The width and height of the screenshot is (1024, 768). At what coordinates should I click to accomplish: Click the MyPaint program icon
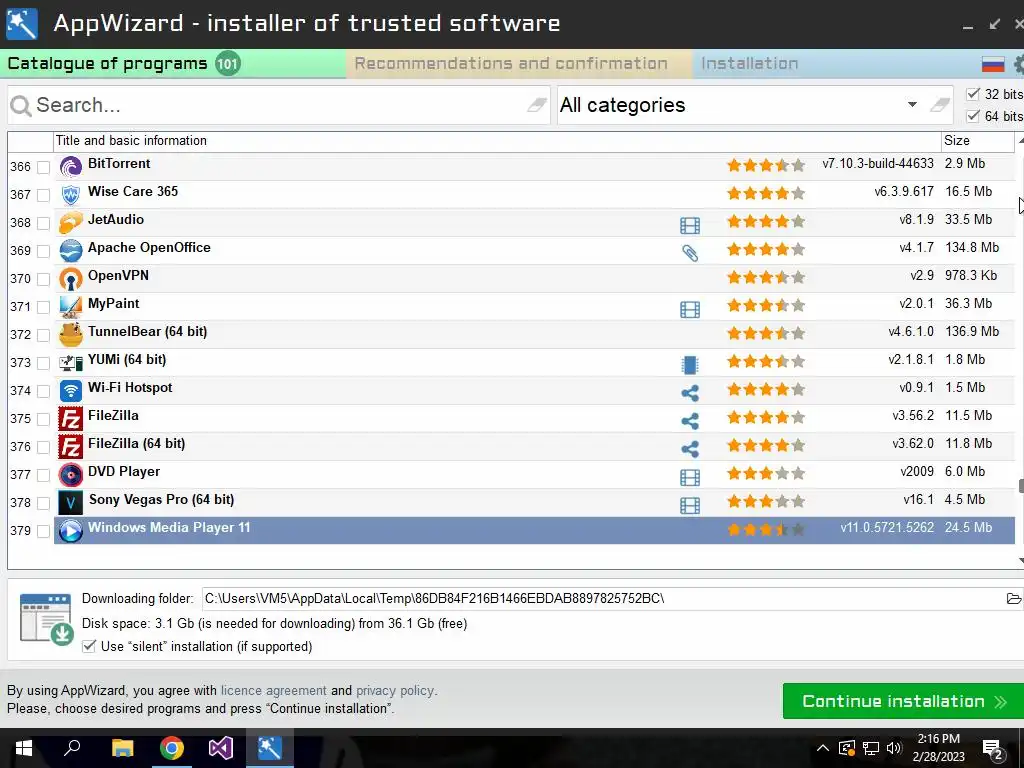pyautogui.click(x=71, y=307)
